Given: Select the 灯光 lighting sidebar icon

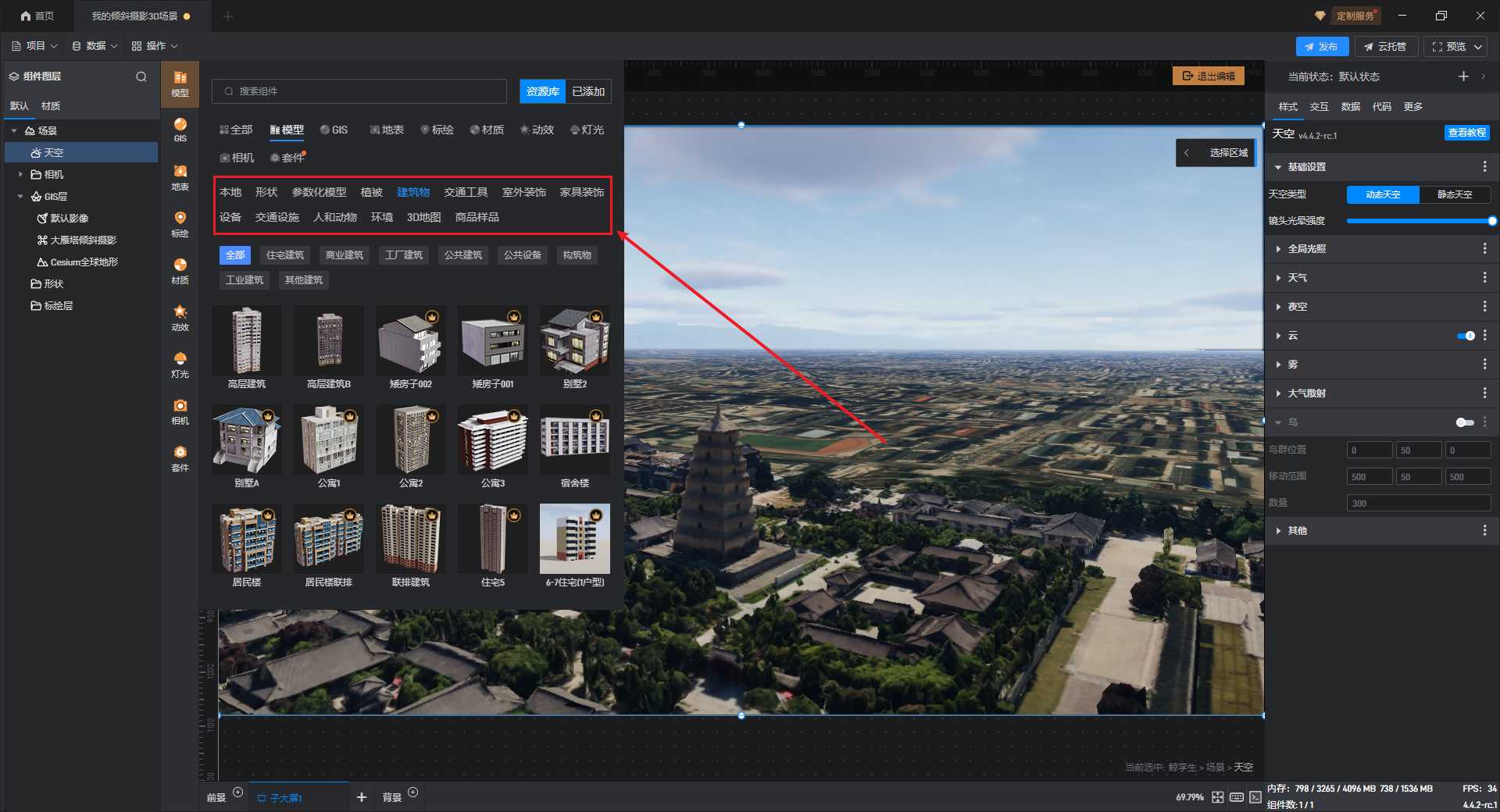Looking at the screenshot, I should (x=180, y=364).
